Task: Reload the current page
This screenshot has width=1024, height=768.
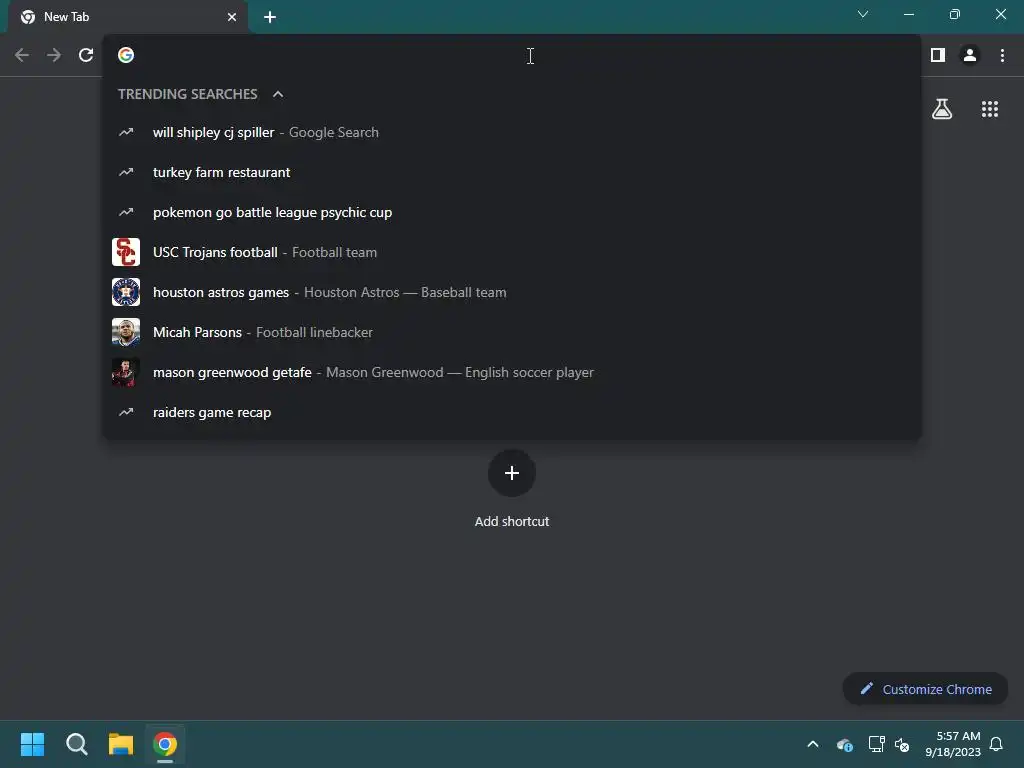Action: (x=86, y=56)
